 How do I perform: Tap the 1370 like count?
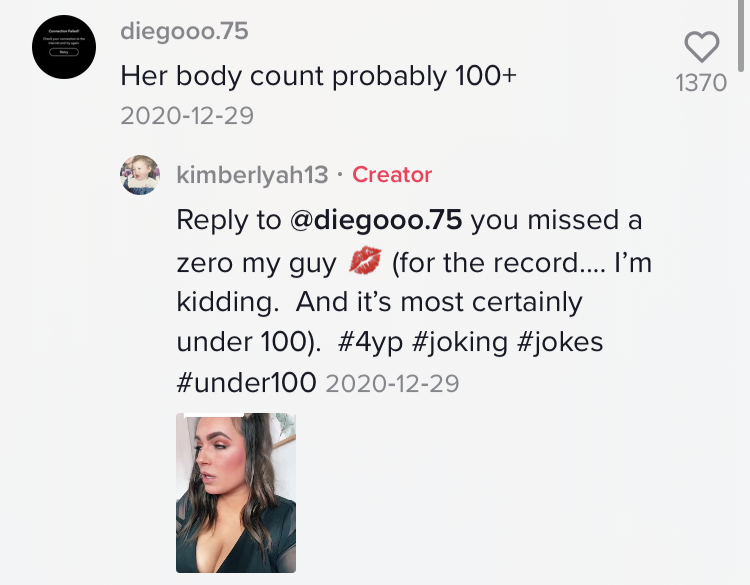[702, 83]
